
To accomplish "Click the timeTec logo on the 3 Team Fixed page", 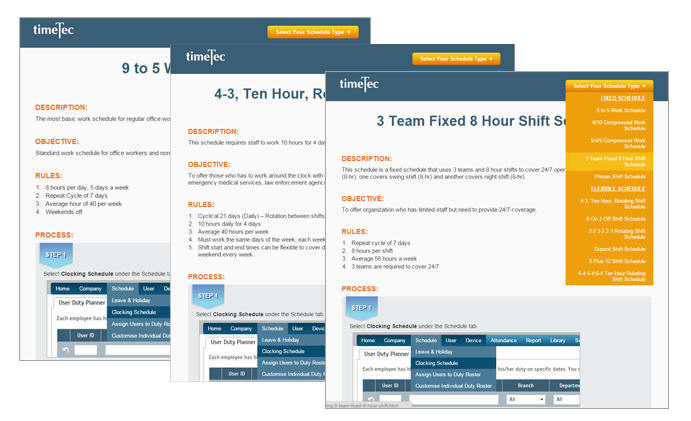I will click(359, 84).
